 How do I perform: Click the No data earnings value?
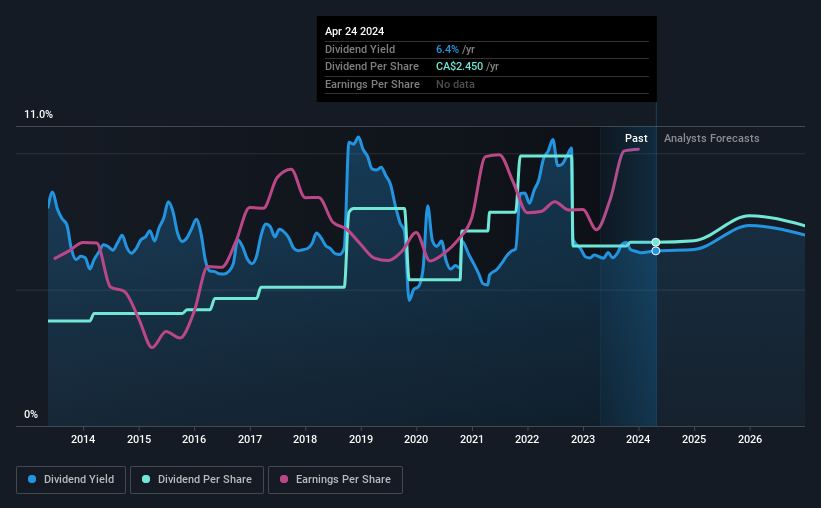[455, 84]
